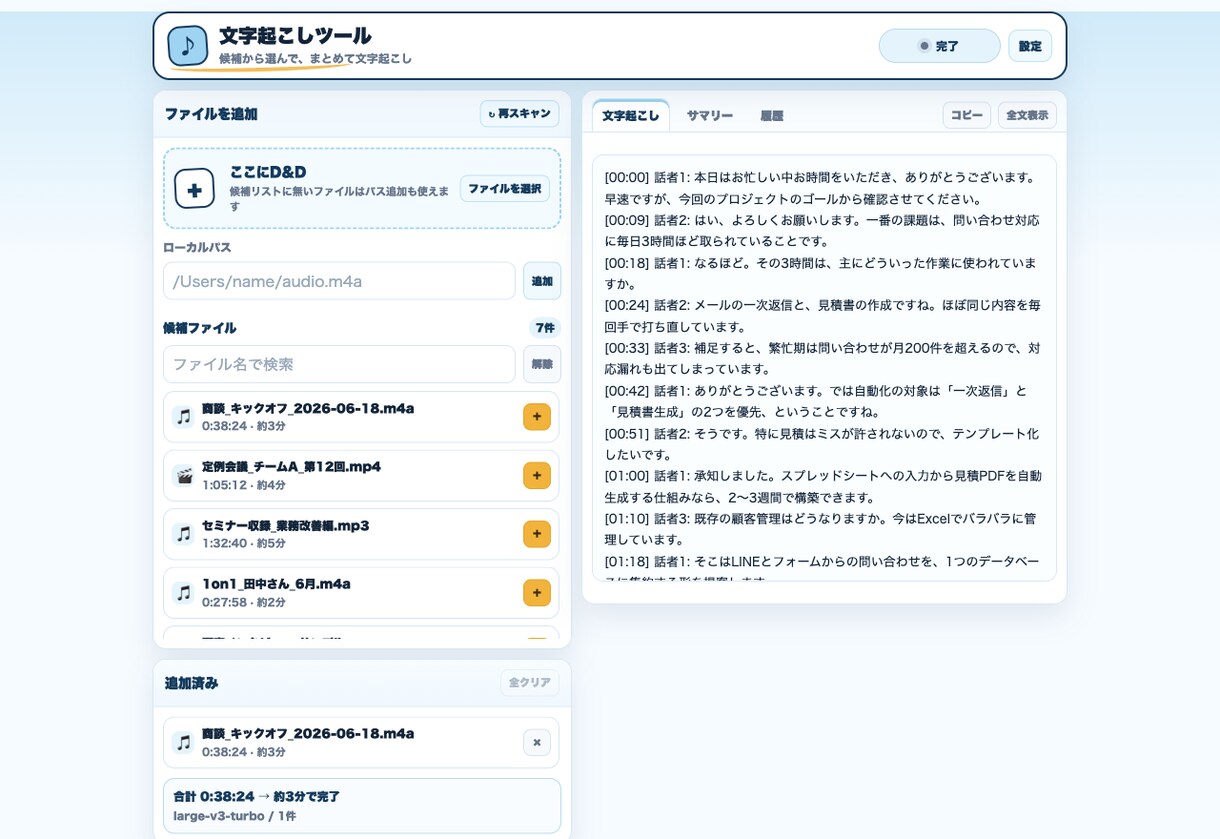Remove 商談_キックオフ from added list with ×

(537, 742)
